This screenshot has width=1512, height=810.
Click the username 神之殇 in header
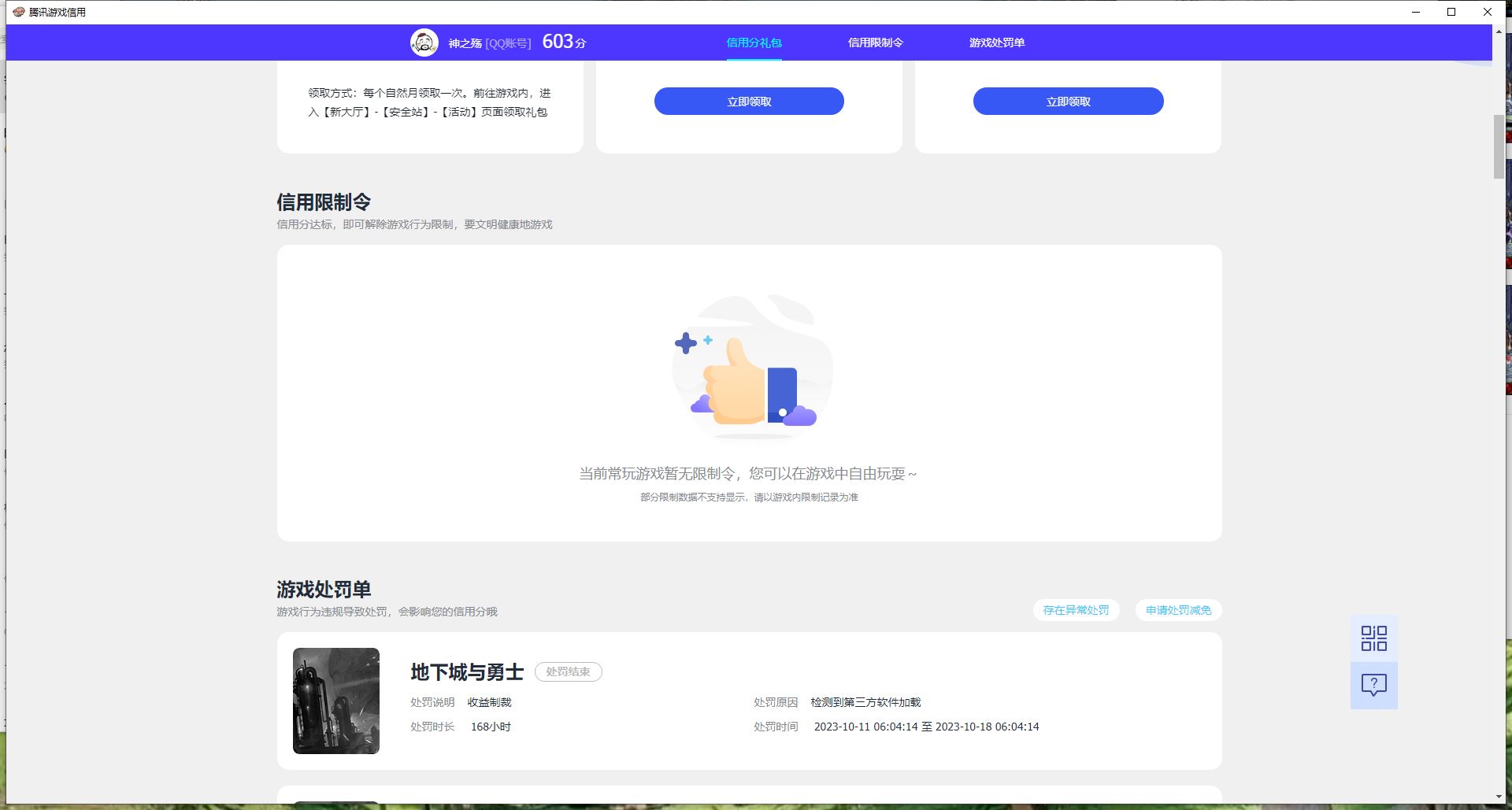tap(465, 43)
